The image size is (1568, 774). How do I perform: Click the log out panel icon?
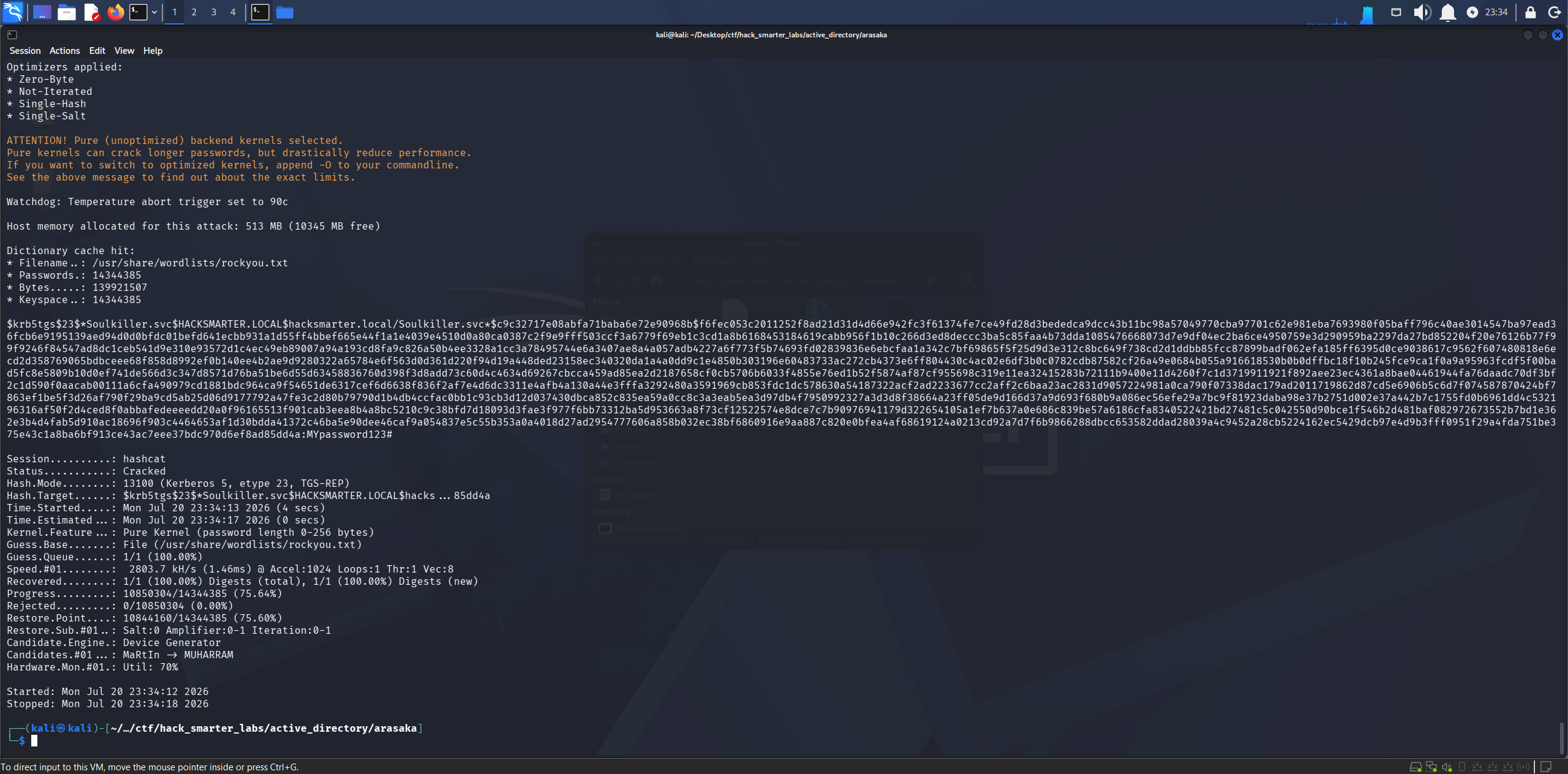tap(1555, 12)
